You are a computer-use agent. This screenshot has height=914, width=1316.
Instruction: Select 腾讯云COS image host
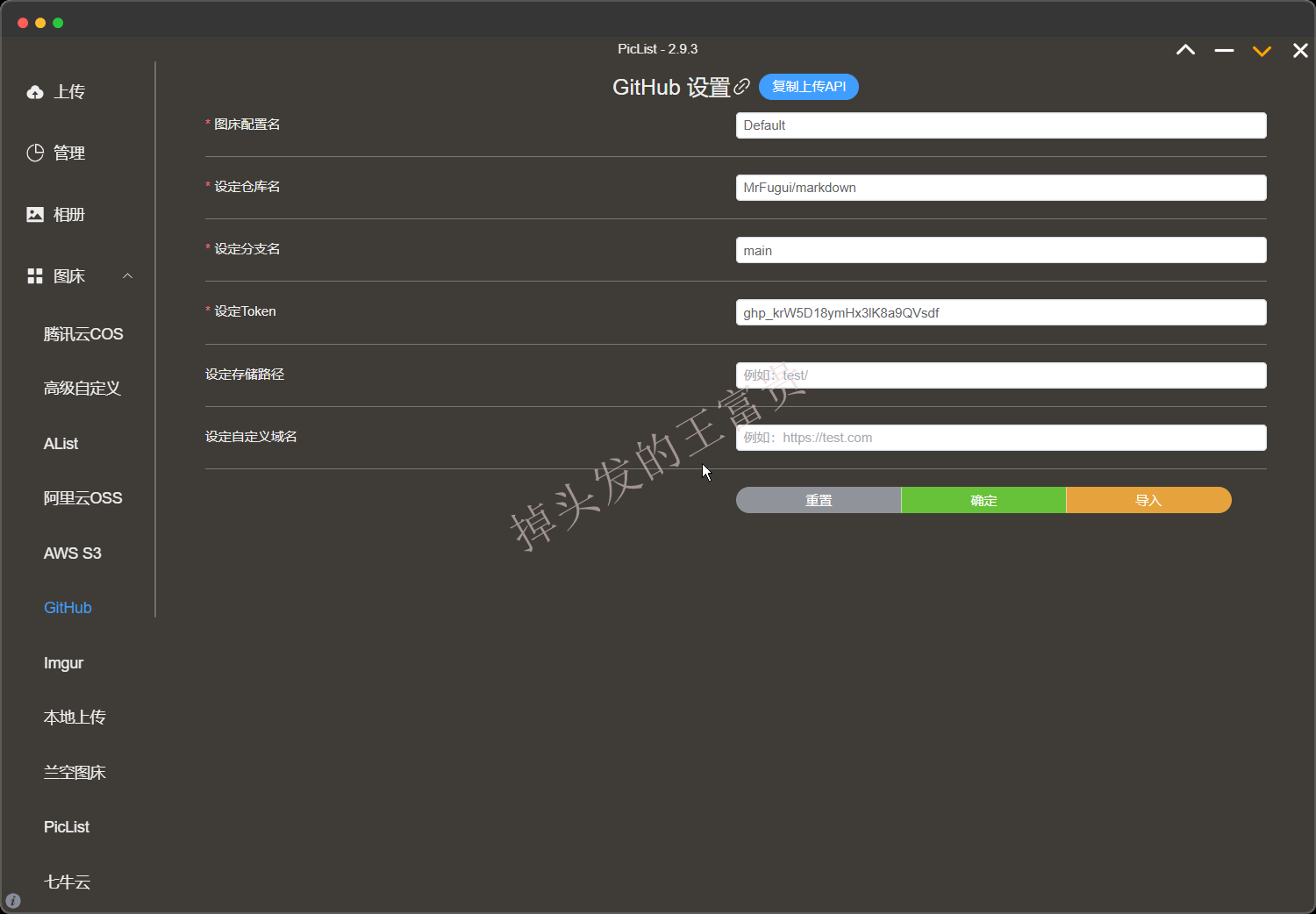[x=83, y=334]
